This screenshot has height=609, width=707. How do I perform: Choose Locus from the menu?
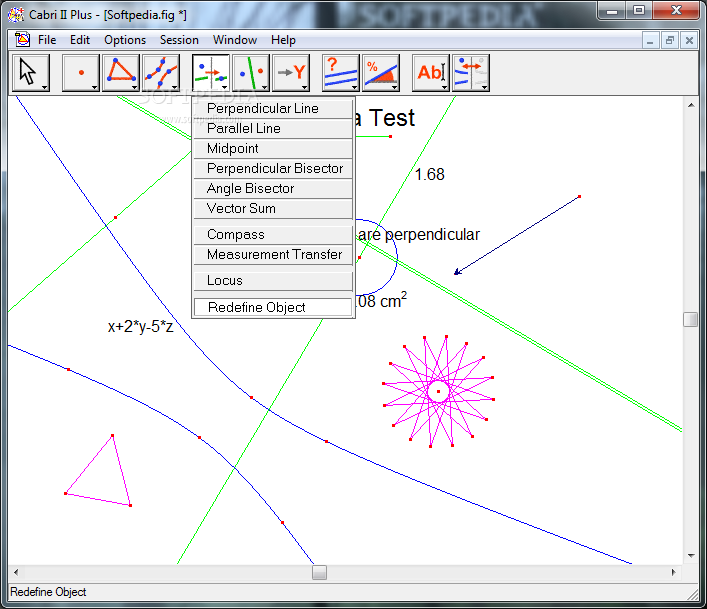pyautogui.click(x=273, y=281)
